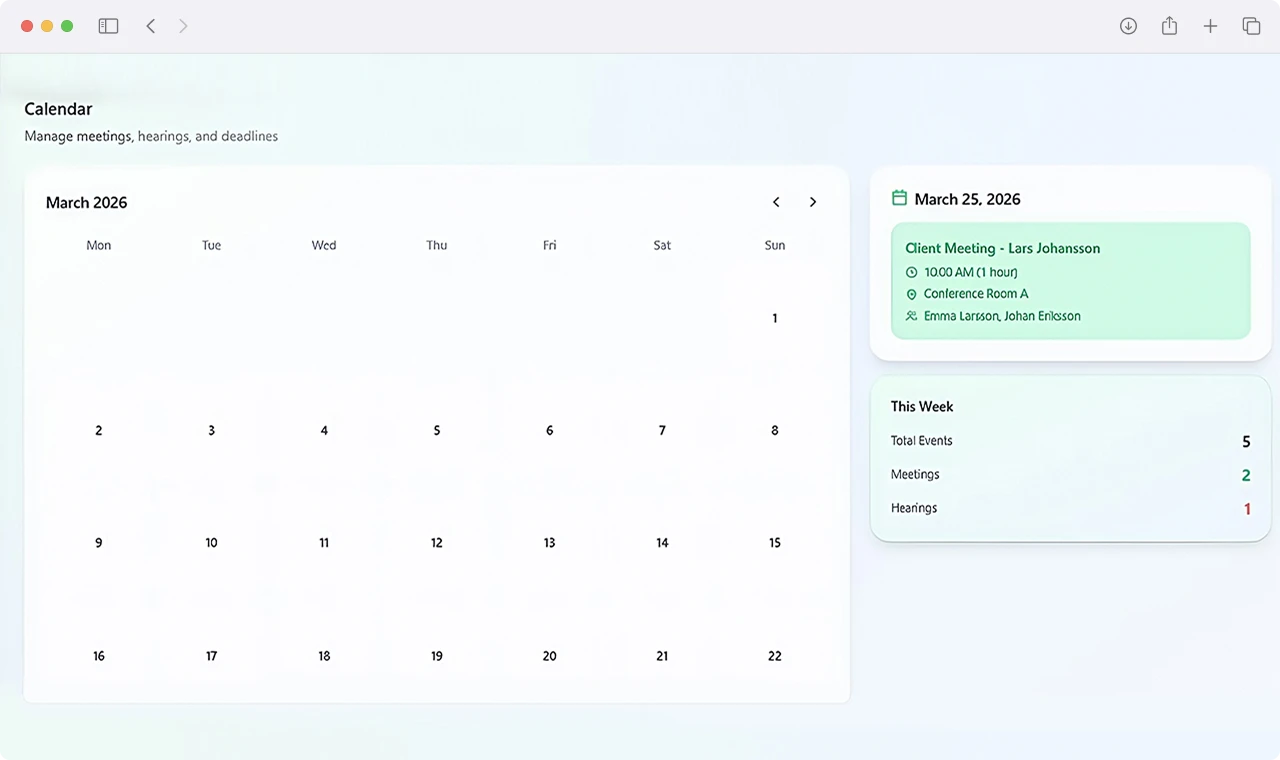
Task: Open the downloads icon in the toolbar
Action: [1128, 26]
